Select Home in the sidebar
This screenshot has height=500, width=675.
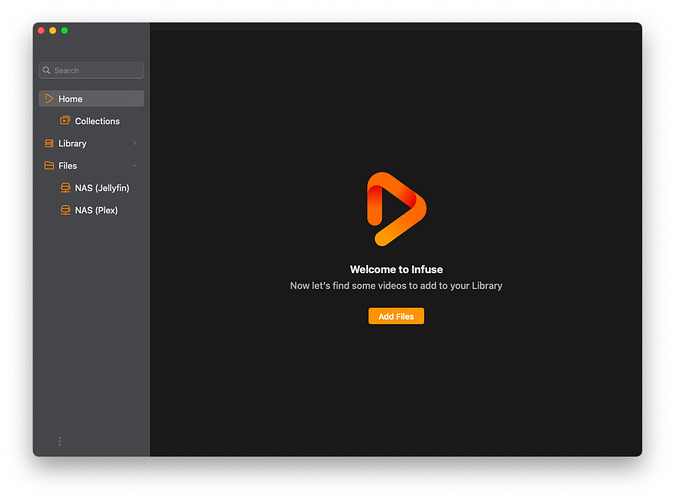(91, 99)
